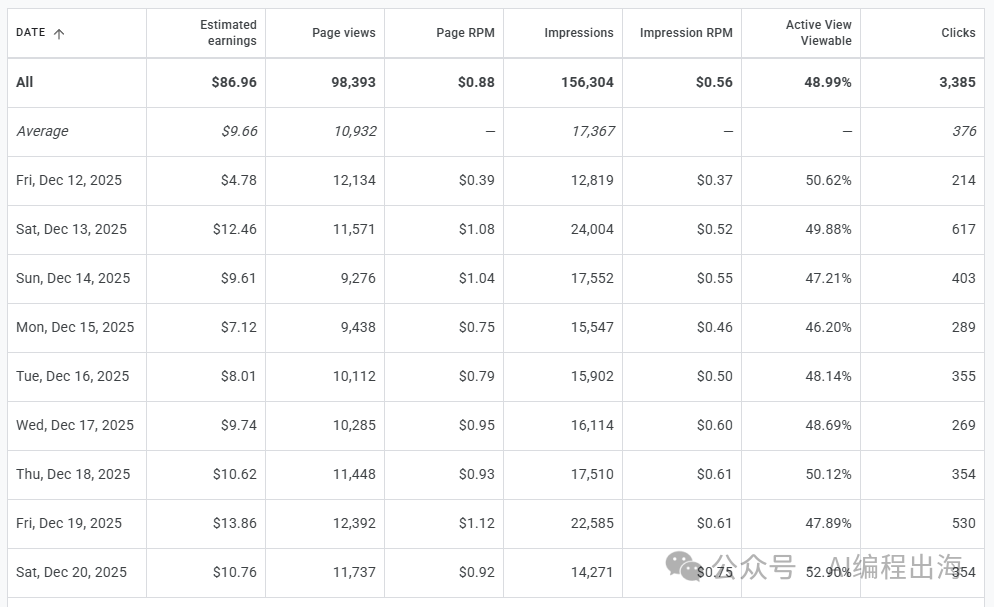The width and height of the screenshot is (994, 607).
Task: Click the Estimated earnings column header
Action: (228, 32)
